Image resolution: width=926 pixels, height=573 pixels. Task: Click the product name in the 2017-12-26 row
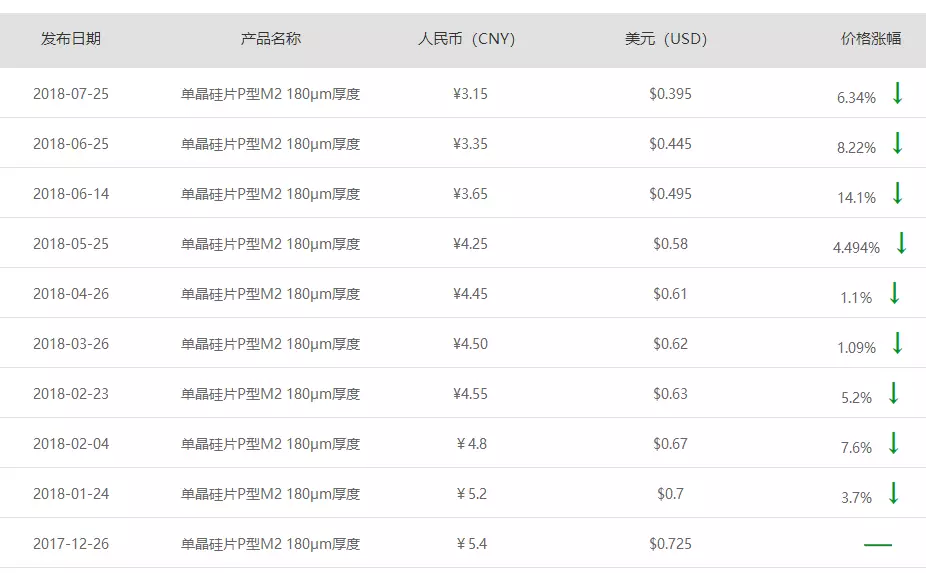270,543
